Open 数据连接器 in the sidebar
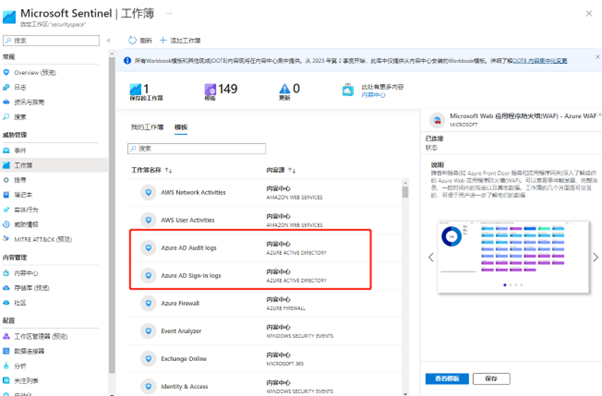Viewport: 602px width, 396px height. [x=29, y=351]
